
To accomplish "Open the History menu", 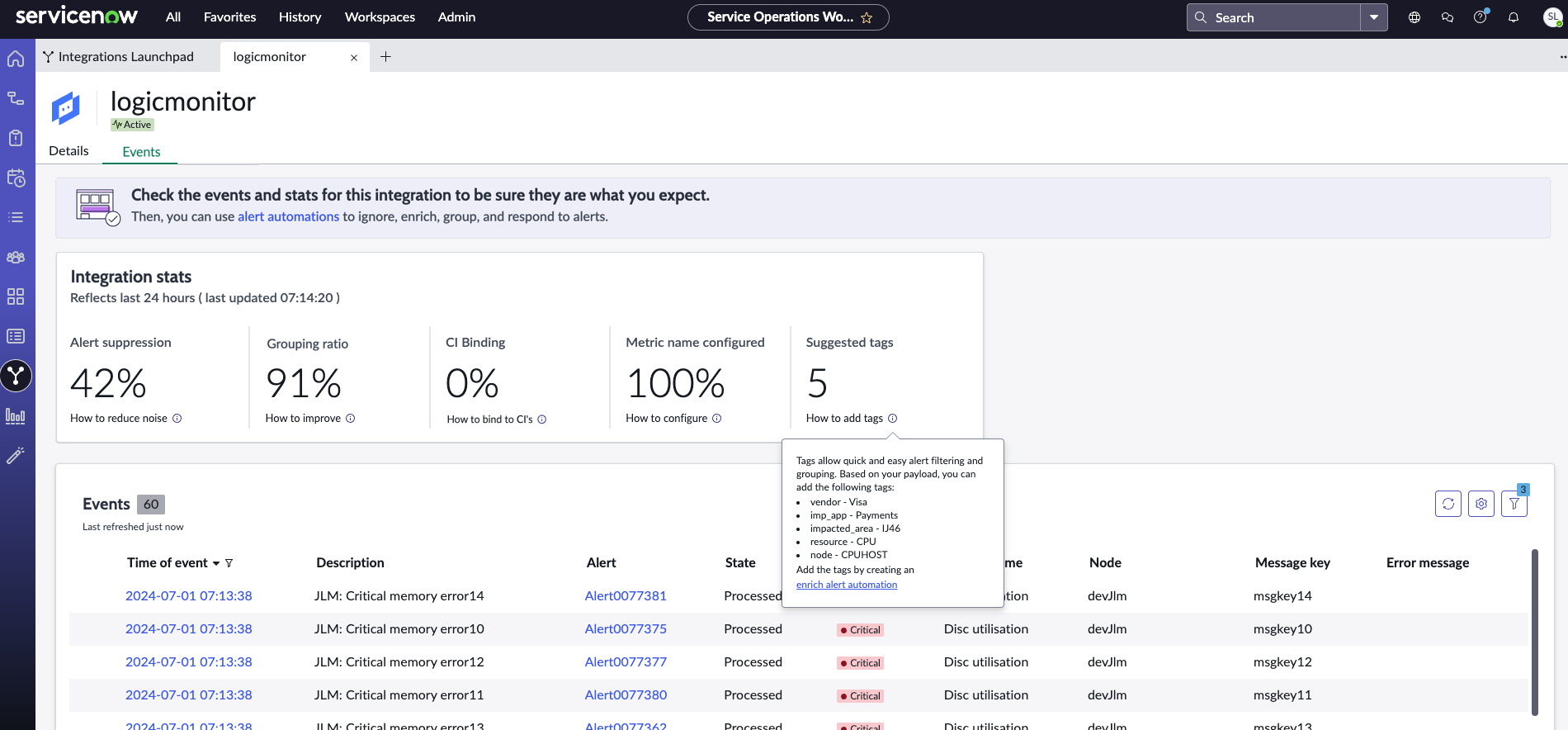I will (x=300, y=17).
